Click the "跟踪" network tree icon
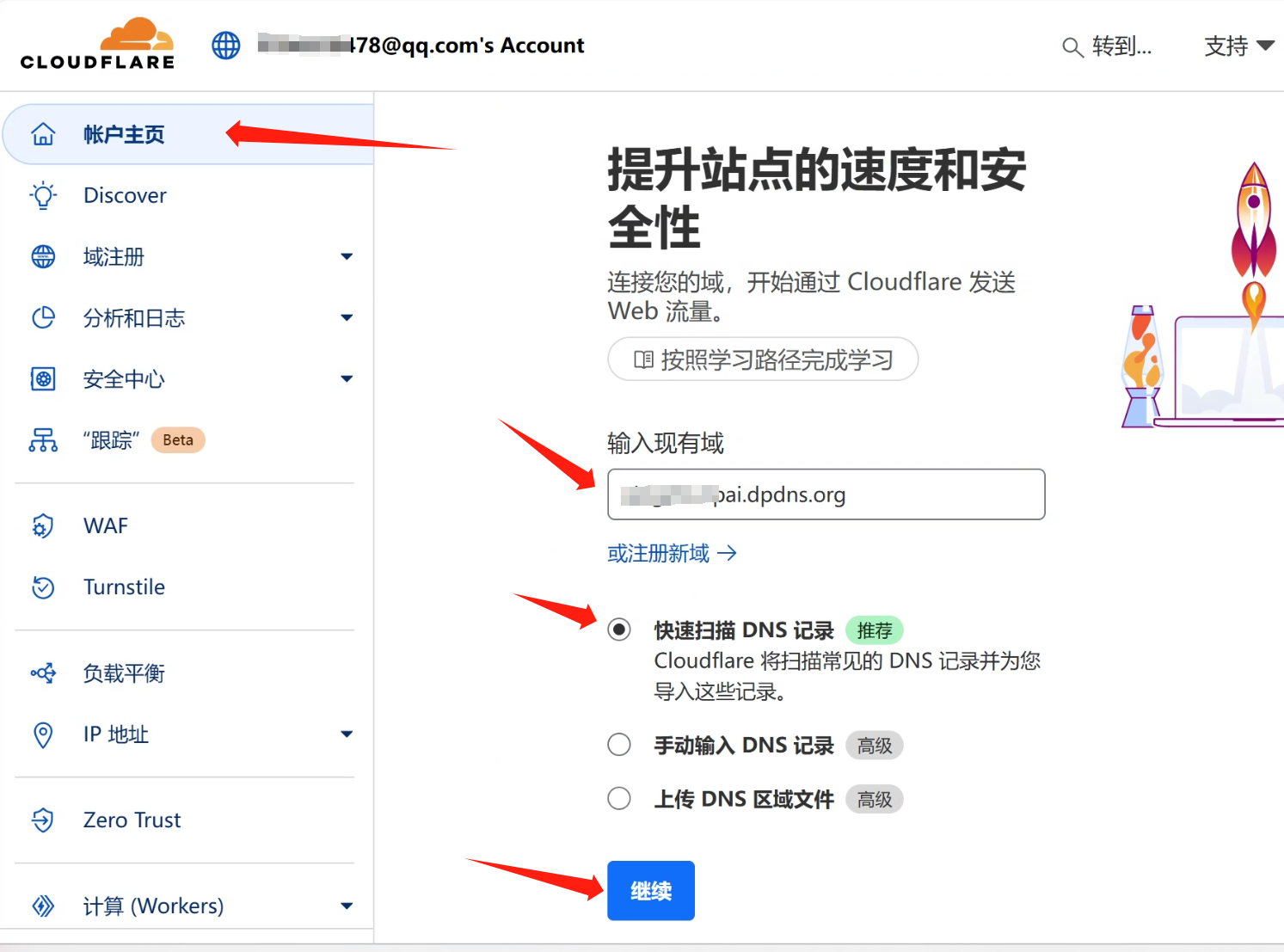 [x=43, y=440]
